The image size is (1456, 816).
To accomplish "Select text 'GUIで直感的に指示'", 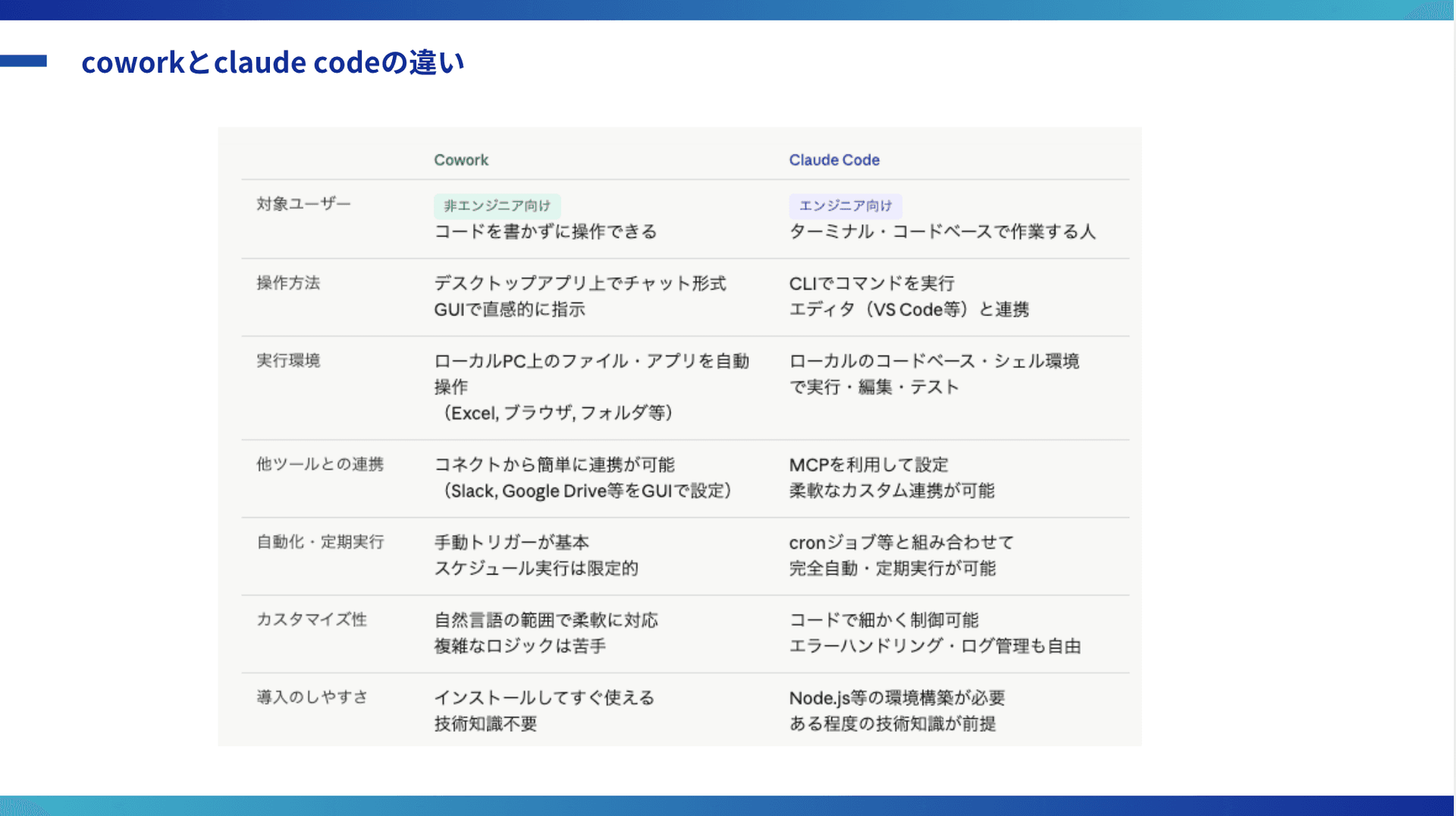I will click(510, 309).
